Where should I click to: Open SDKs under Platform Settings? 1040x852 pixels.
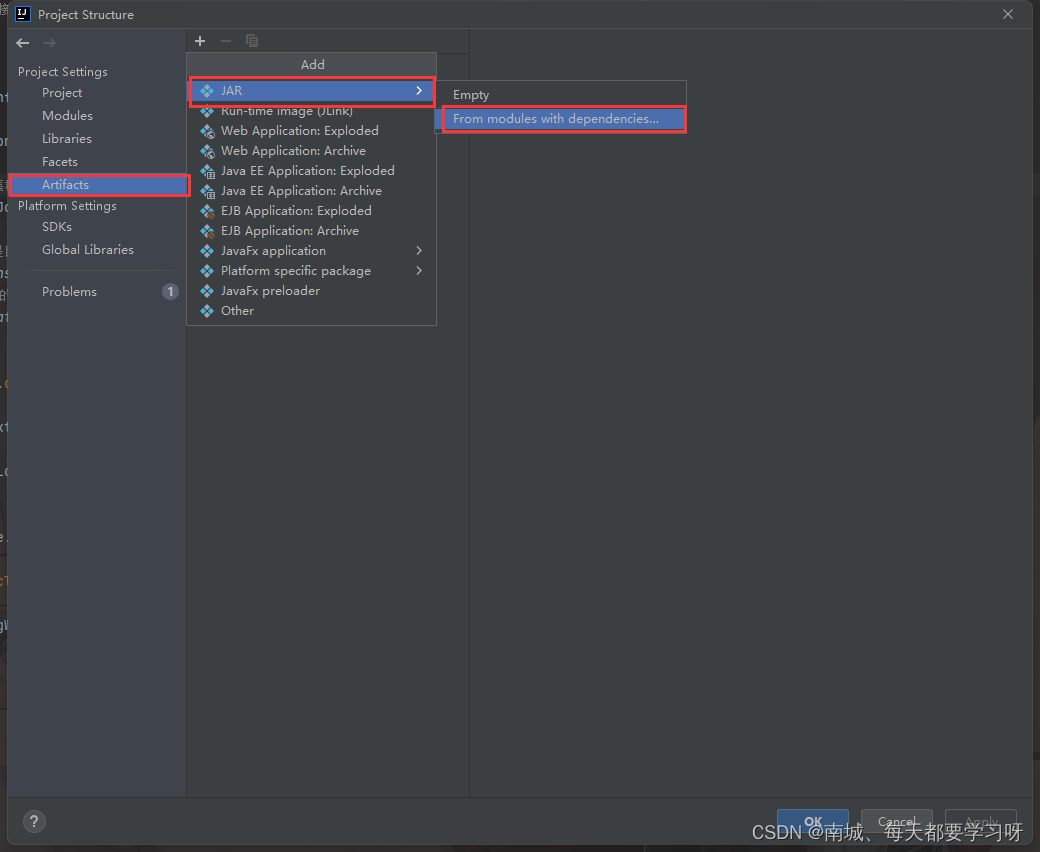pos(55,226)
